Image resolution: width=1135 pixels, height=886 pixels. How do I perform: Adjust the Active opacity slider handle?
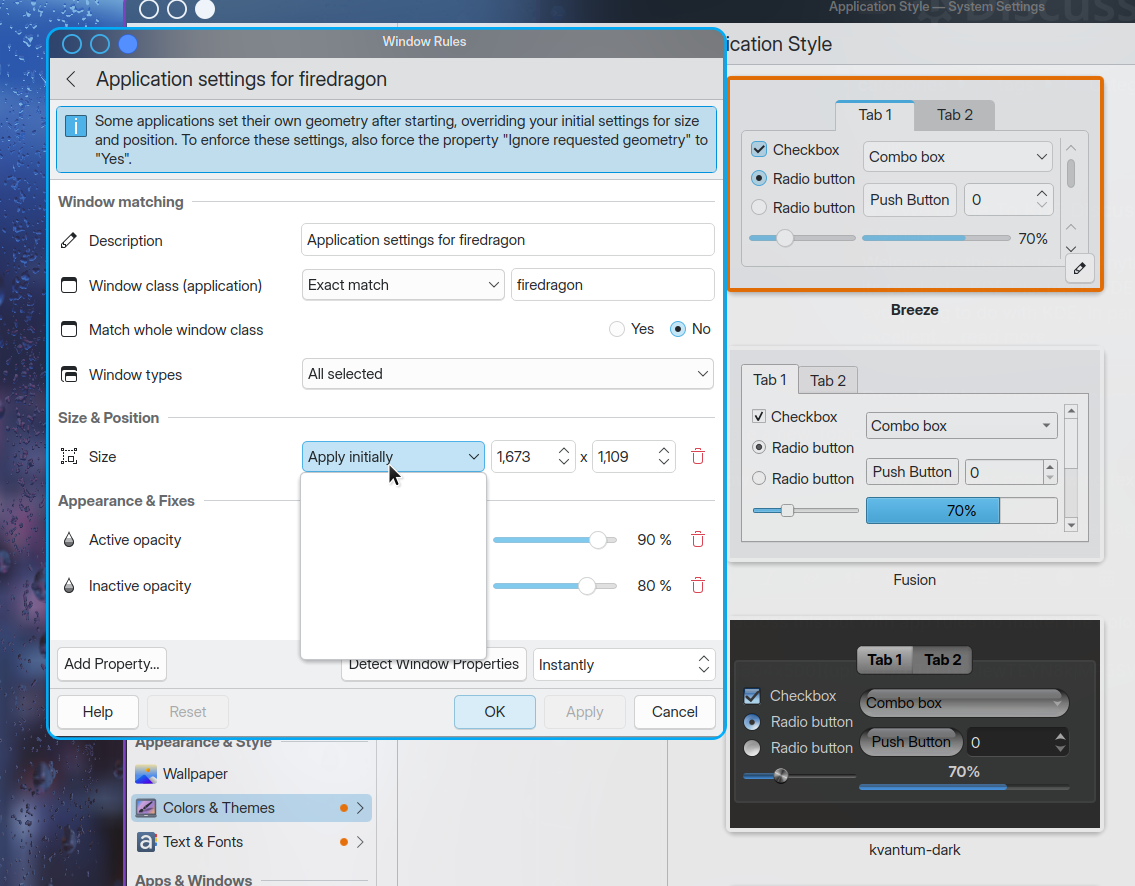click(598, 539)
